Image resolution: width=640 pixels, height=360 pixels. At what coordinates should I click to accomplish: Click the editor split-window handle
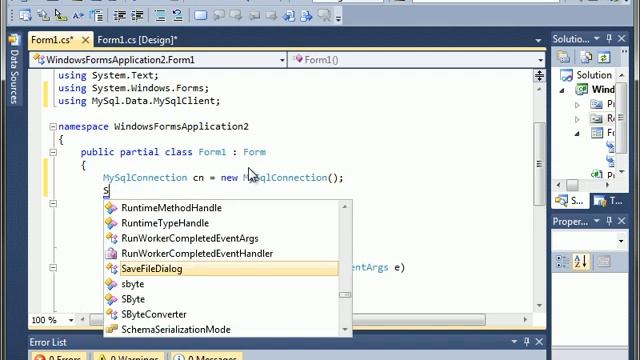[x=540, y=76]
